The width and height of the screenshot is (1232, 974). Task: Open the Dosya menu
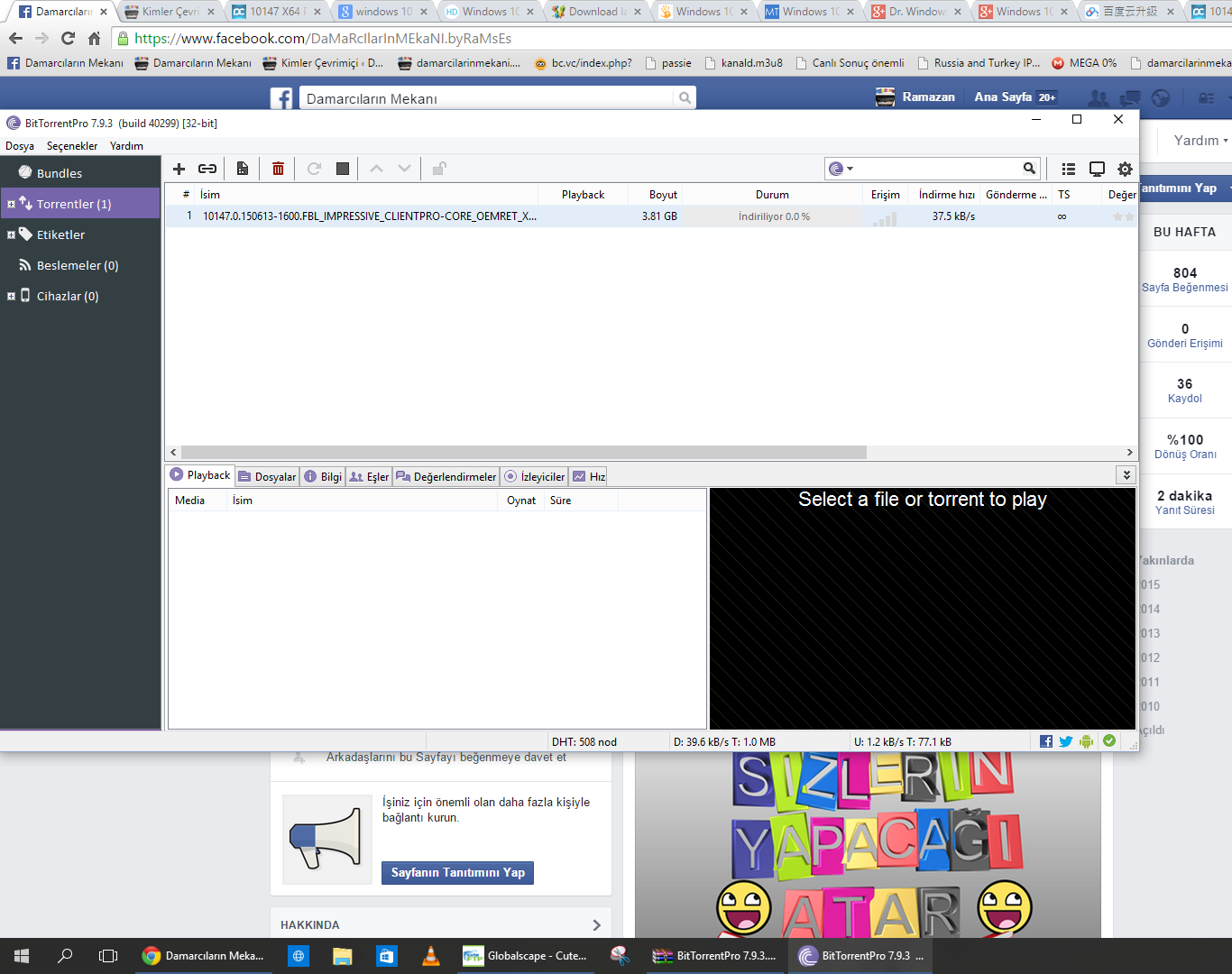pyautogui.click(x=20, y=146)
